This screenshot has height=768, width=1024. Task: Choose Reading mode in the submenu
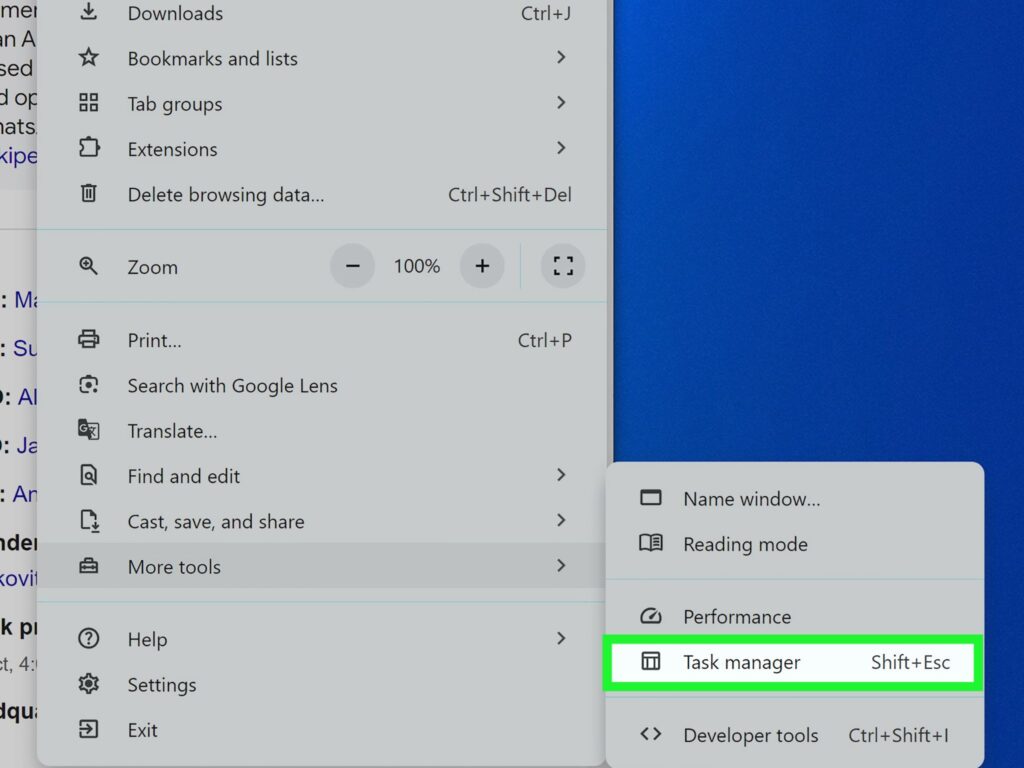coord(745,544)
